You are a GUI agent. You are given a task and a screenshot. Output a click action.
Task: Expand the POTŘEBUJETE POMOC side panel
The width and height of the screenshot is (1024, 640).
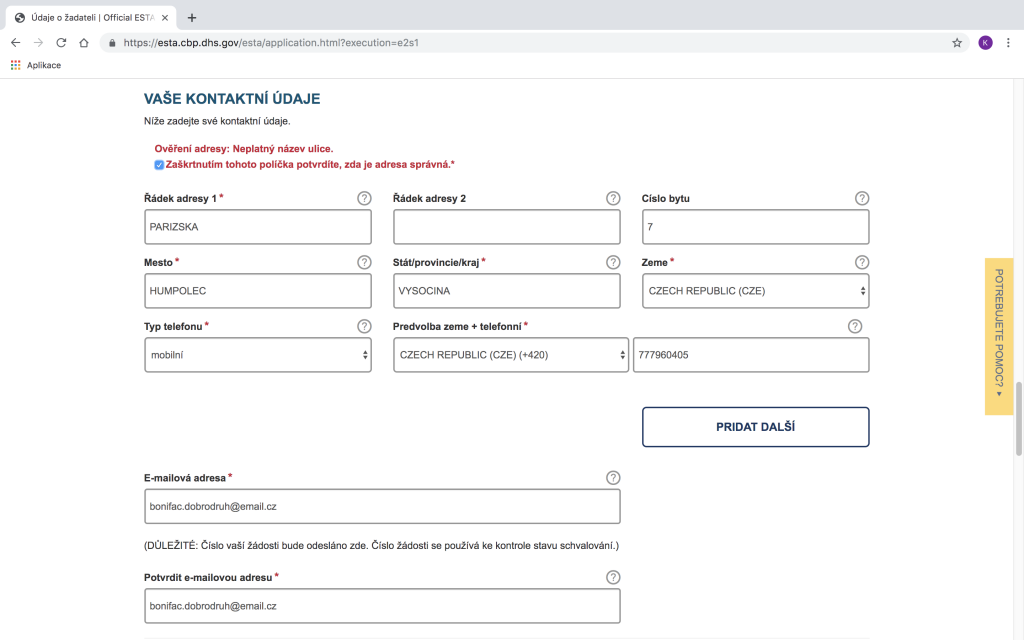(998, 336)
